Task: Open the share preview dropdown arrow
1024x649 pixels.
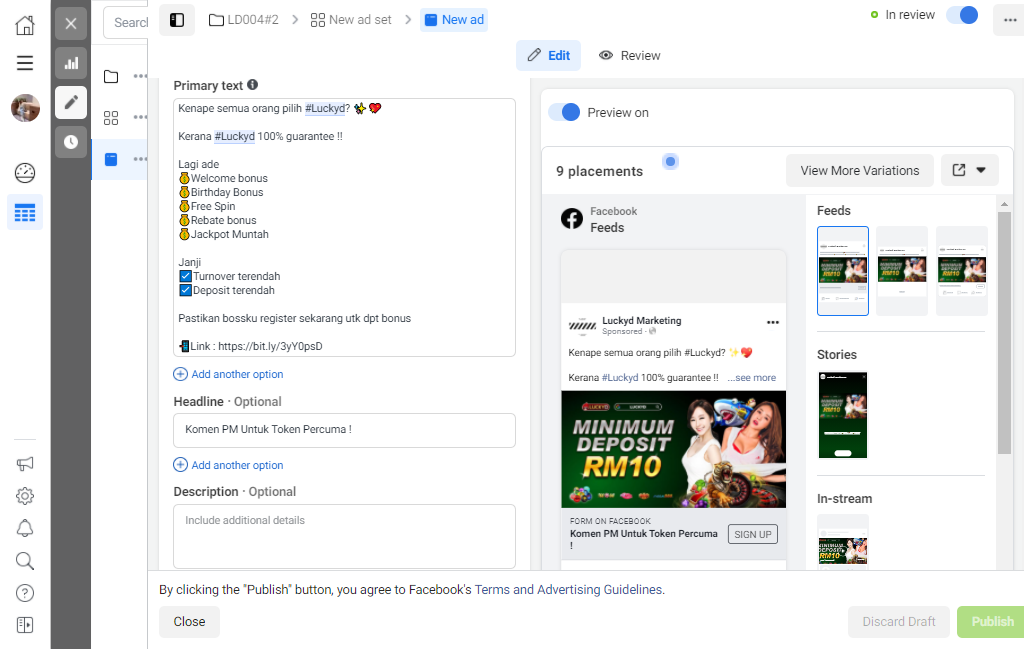Action: point(981,170)
